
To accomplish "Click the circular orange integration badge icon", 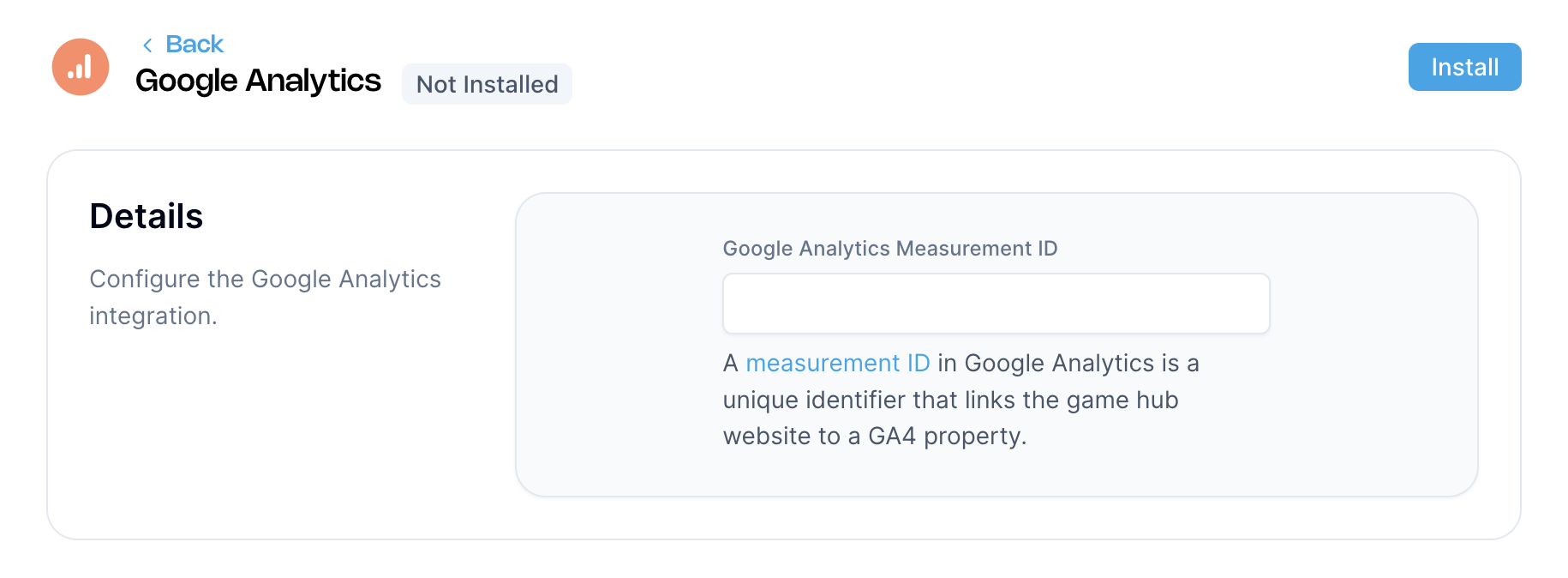I will pyautogui.click(x=80, y=66).
